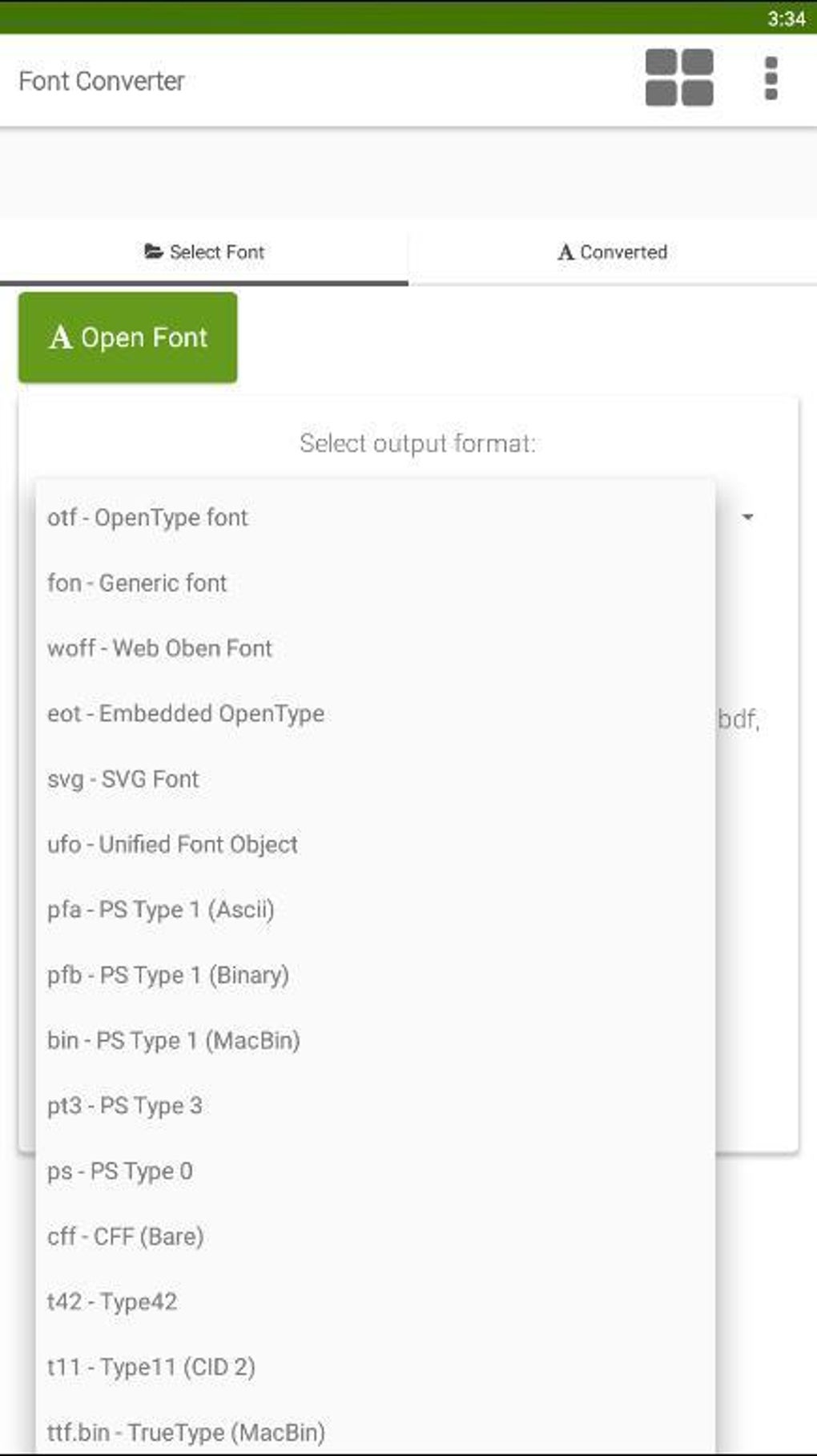Switch to the Converted tab
The width and height of the screenshot is (817, 1456).
click(x=613, y=252)
